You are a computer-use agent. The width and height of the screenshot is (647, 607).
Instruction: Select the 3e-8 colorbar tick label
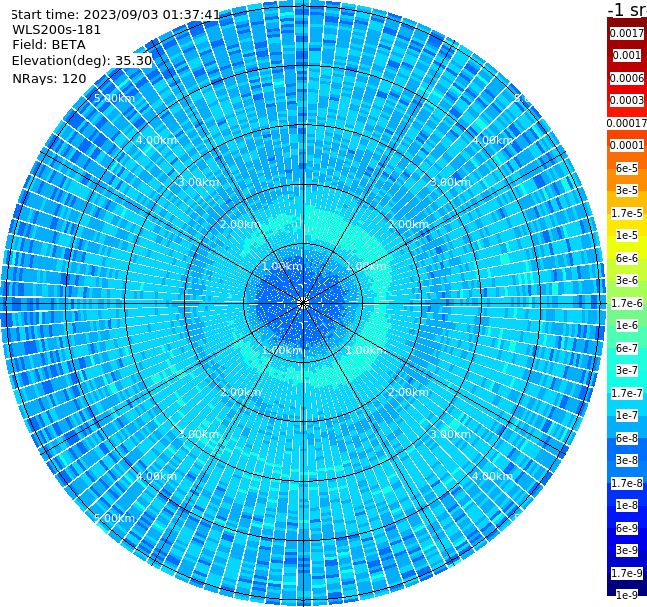tap(627, 460)
